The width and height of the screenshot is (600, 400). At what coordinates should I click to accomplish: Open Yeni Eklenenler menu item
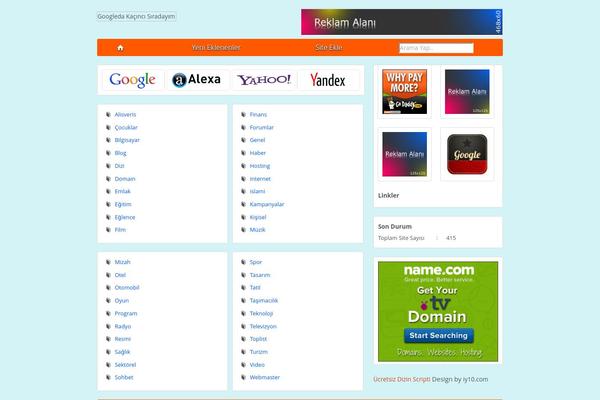tap(216, 47)
